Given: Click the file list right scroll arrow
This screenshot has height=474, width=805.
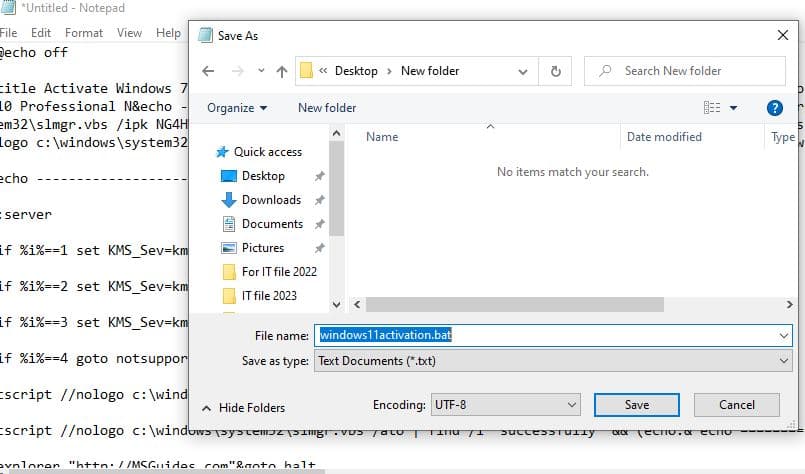Looking at the screenshot, I should [790, 305].
